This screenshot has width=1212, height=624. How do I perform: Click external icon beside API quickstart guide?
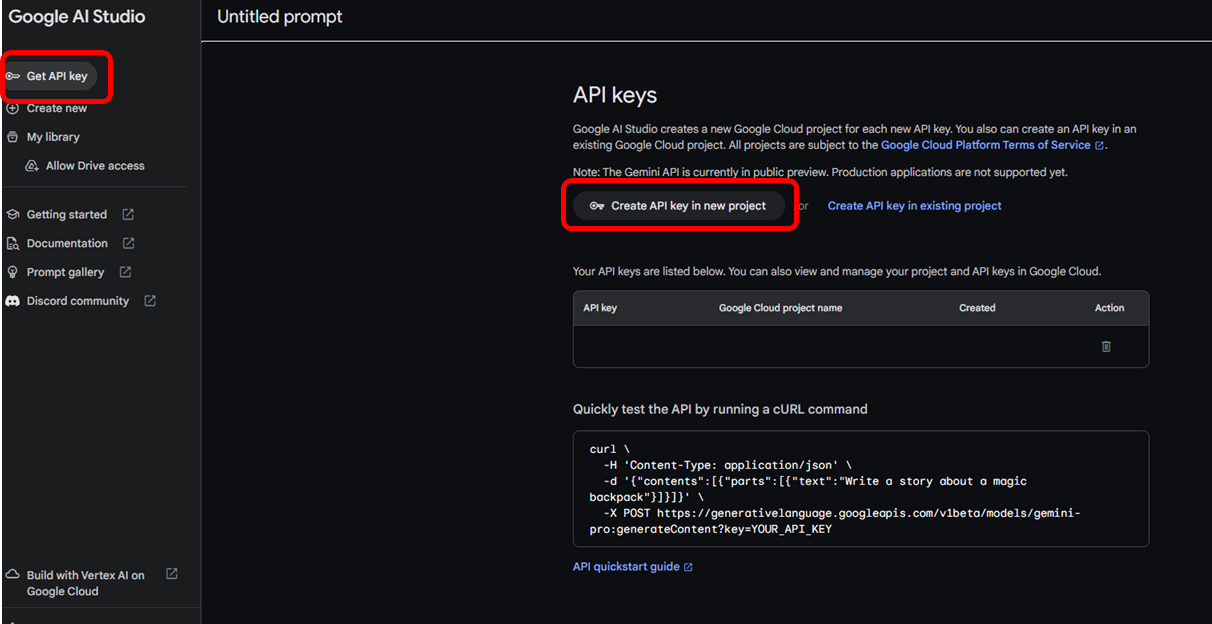[x=688, y=568]
